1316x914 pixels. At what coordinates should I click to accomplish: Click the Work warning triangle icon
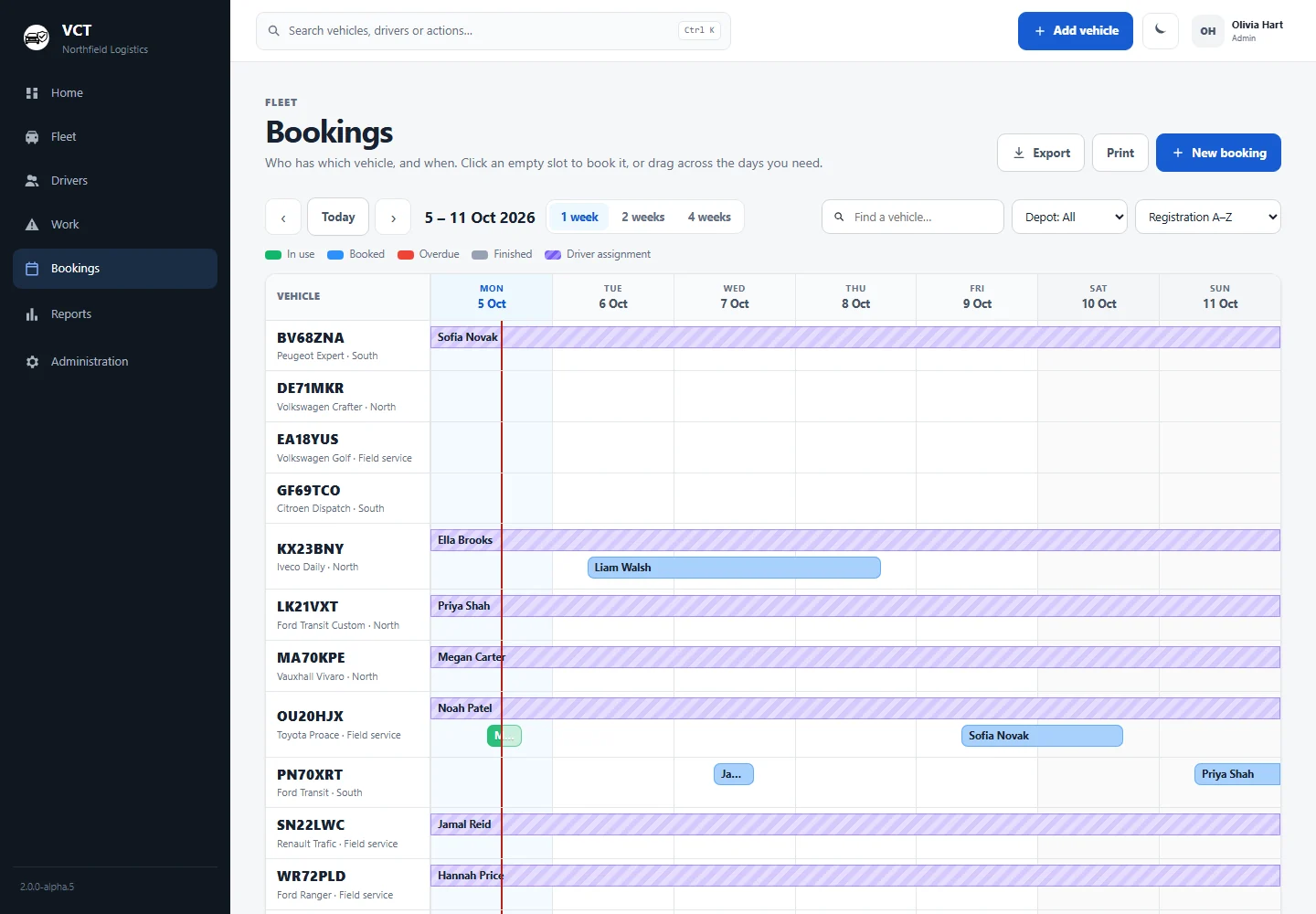[x=32, y=225]
